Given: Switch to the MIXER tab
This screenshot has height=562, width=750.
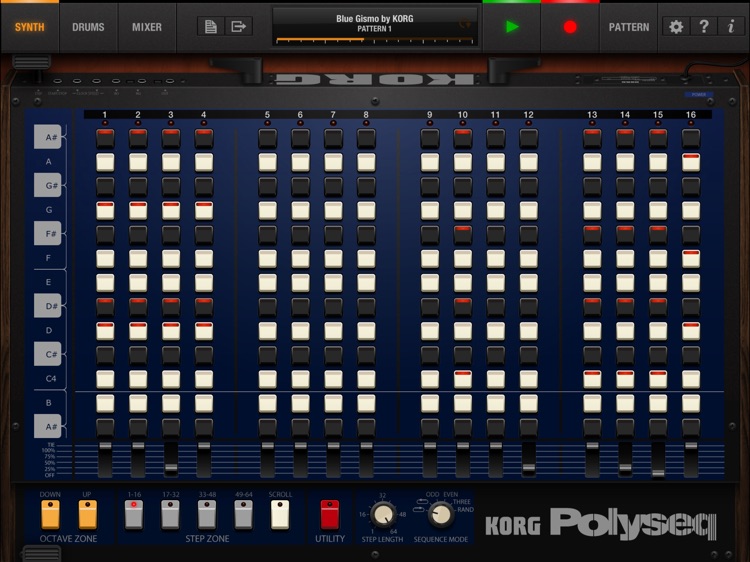Looking at the screenshot, I should [x=147, y=27].
